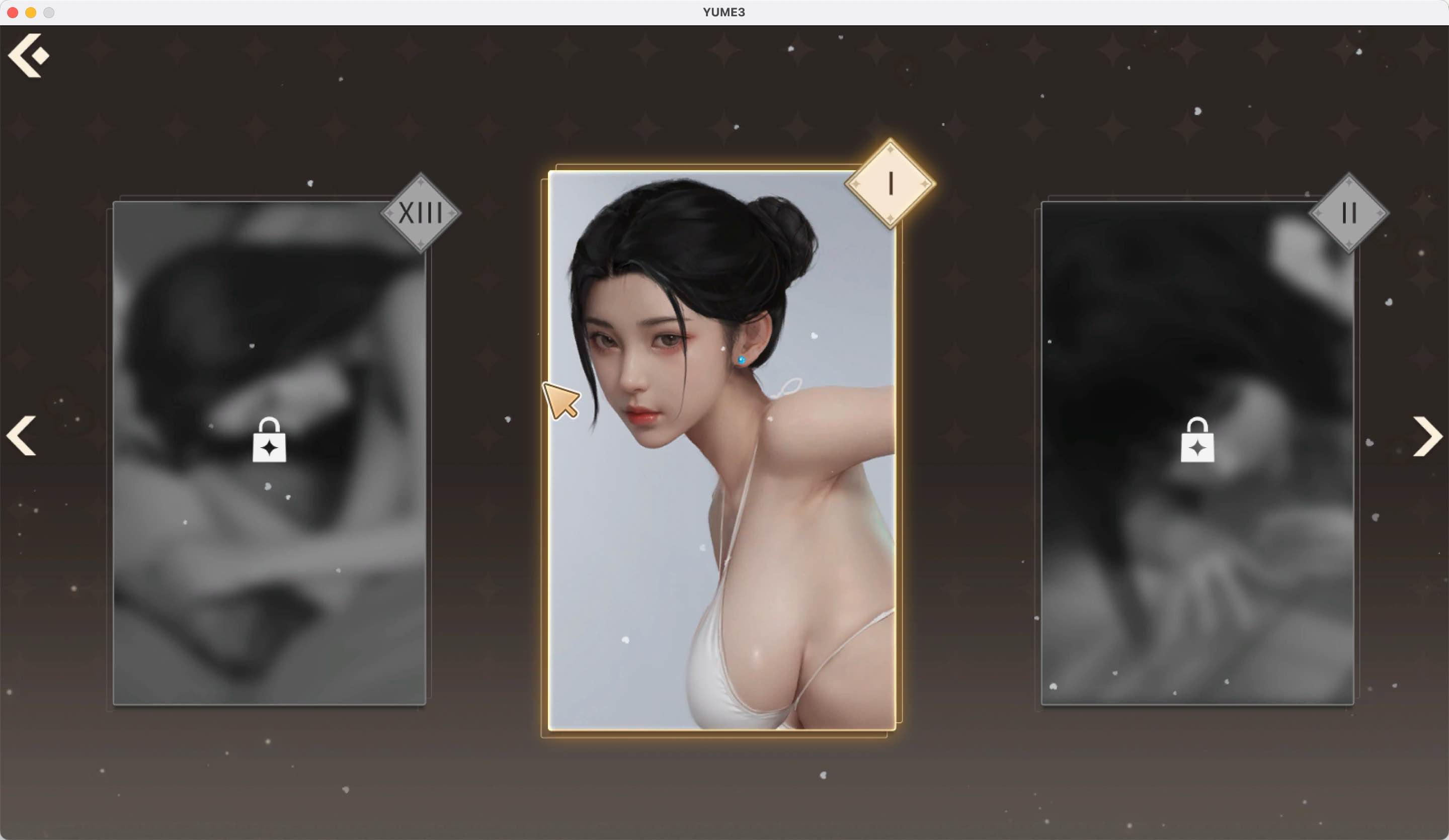Click the sparkle inside card XIII's lock
Screen dimensions: 1449x840
270,447
